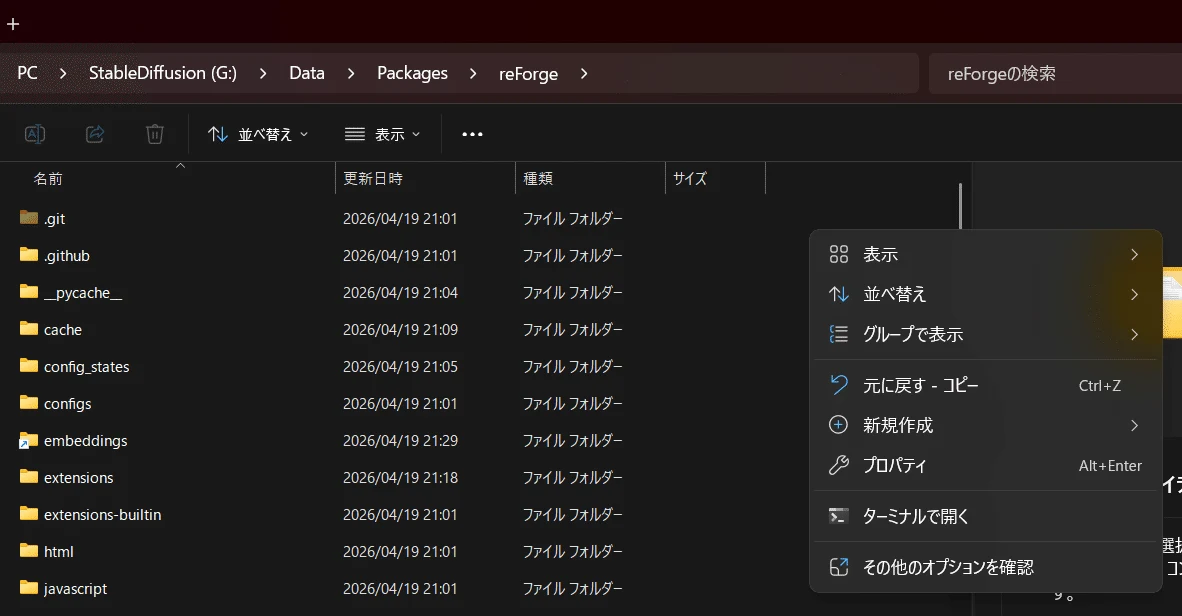Screen dimensions: 1182x616
Task: Expand chevron after Data breadcrumb
Action: 351,73
